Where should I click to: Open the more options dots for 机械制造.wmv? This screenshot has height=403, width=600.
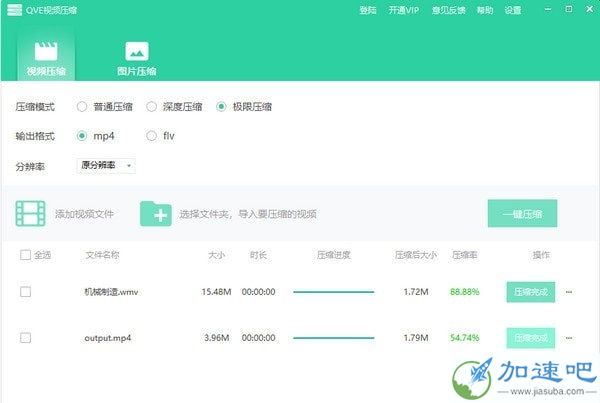point(569,292)
